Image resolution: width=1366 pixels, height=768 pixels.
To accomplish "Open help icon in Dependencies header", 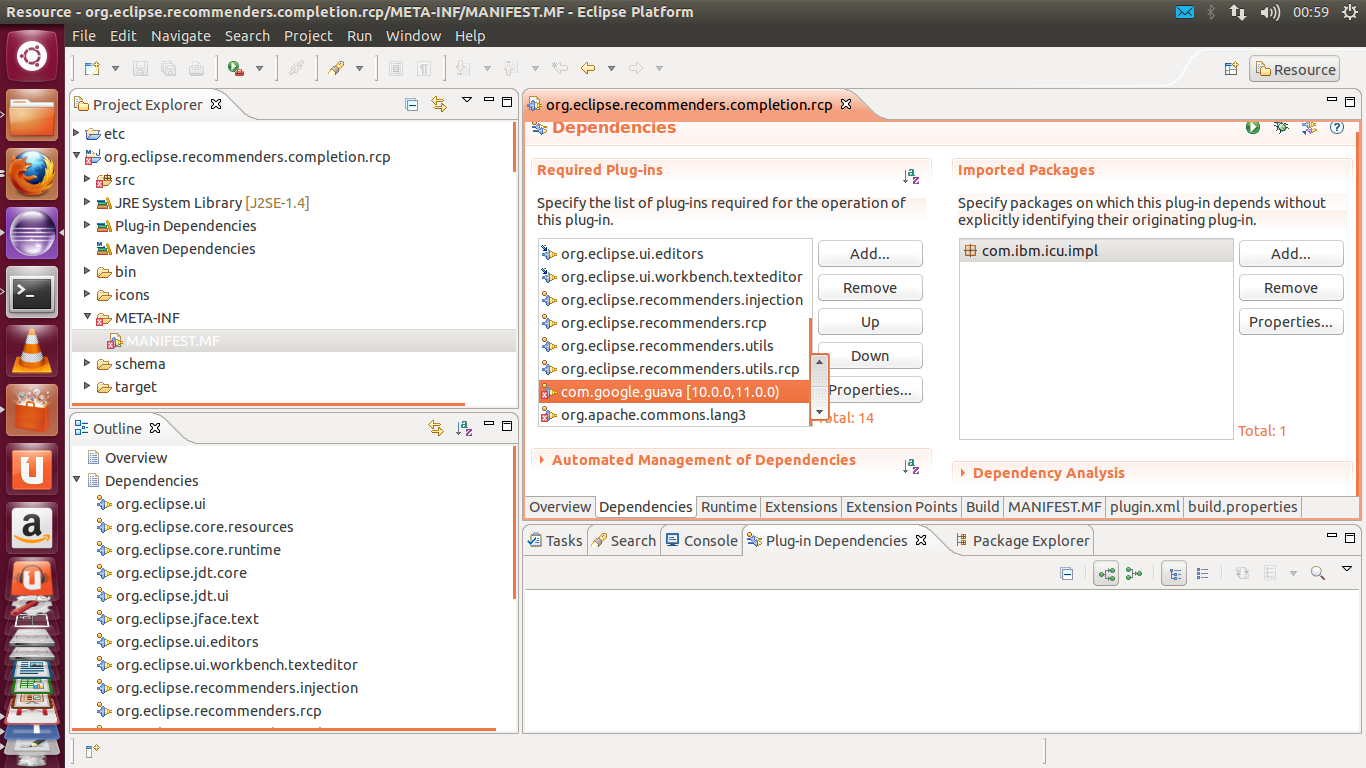I will click(x=1337, y=127).
